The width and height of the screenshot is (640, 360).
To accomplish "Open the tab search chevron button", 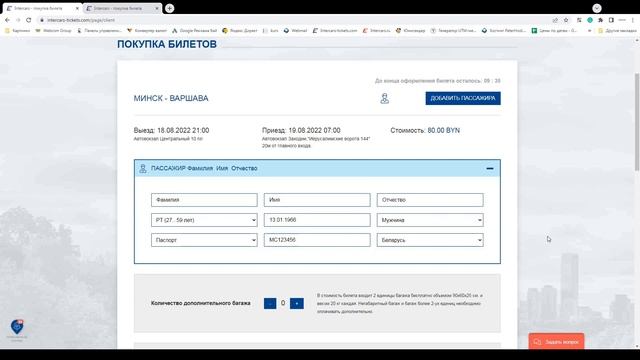I will 597,8.
